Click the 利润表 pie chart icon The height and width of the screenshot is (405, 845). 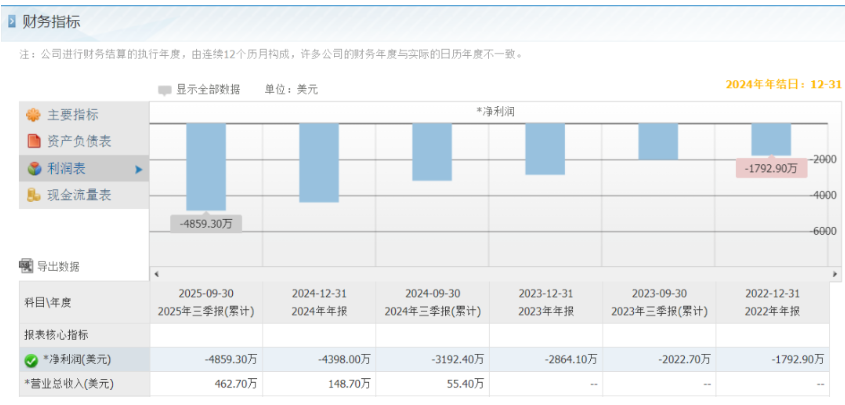32,169
